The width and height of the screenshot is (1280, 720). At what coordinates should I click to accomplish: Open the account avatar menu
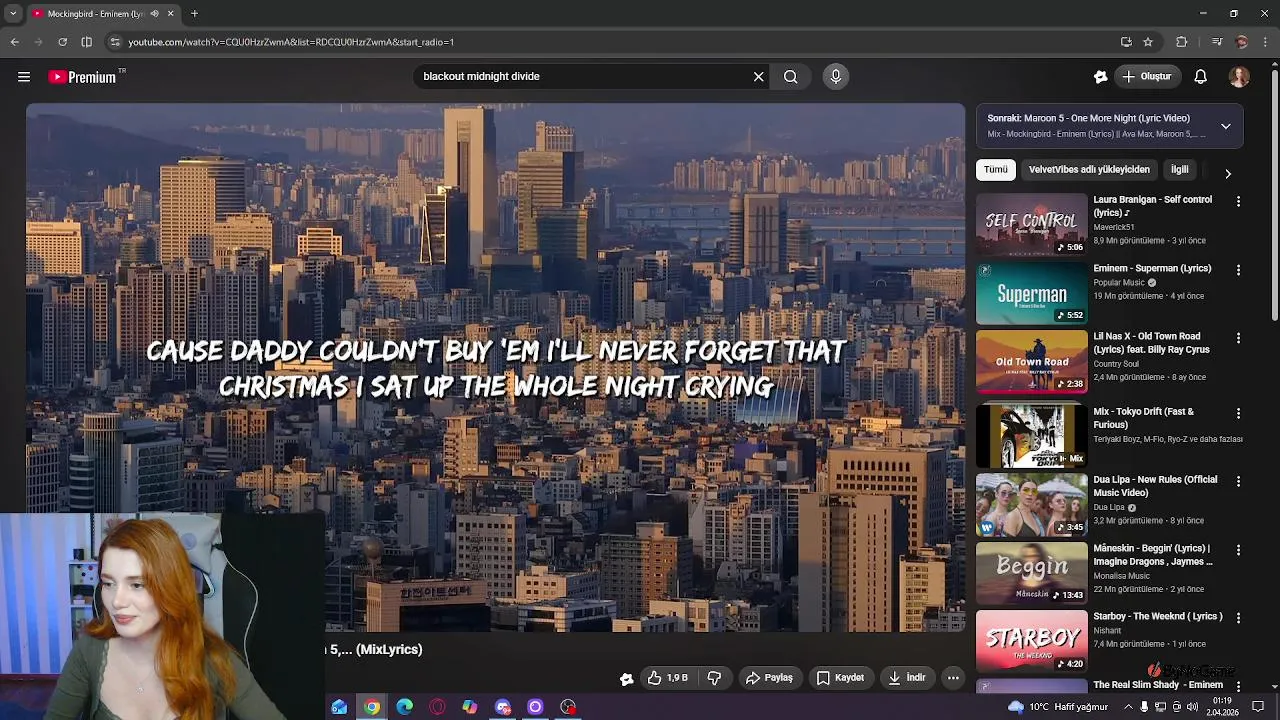pos(1239,77)
